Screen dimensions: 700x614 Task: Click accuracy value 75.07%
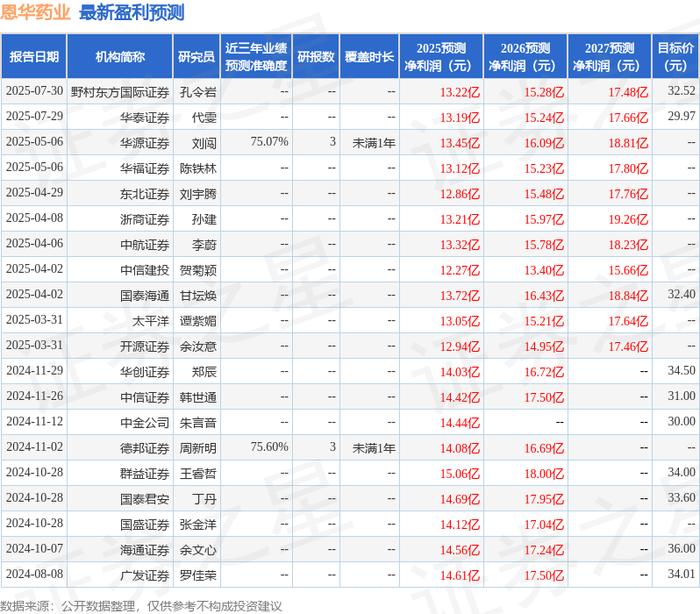tap(269, 142)
